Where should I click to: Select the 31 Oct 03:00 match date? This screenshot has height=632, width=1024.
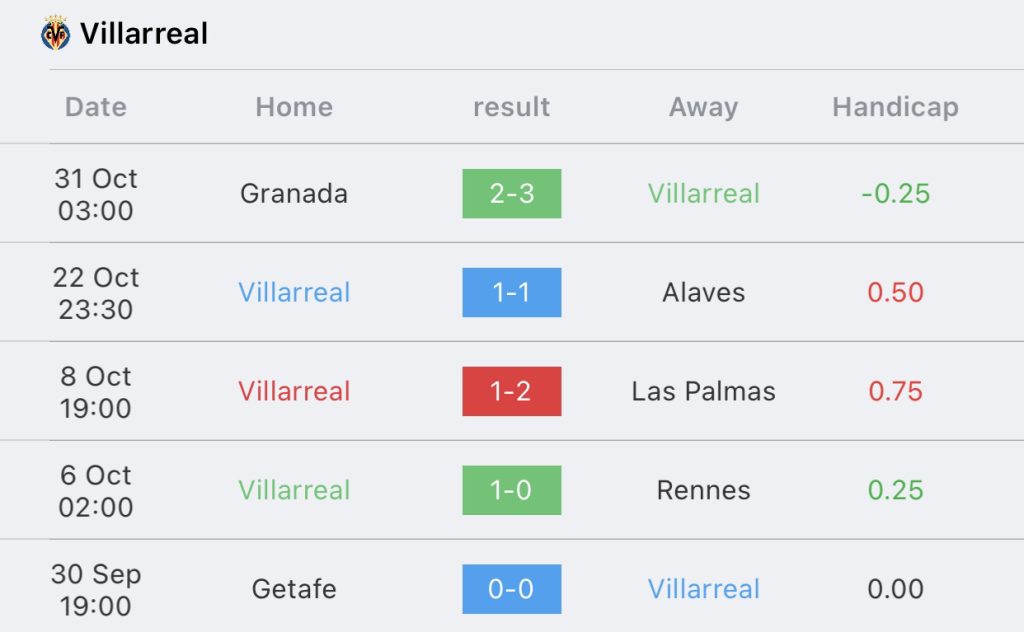pyautogui.click(x=96, y=194)
